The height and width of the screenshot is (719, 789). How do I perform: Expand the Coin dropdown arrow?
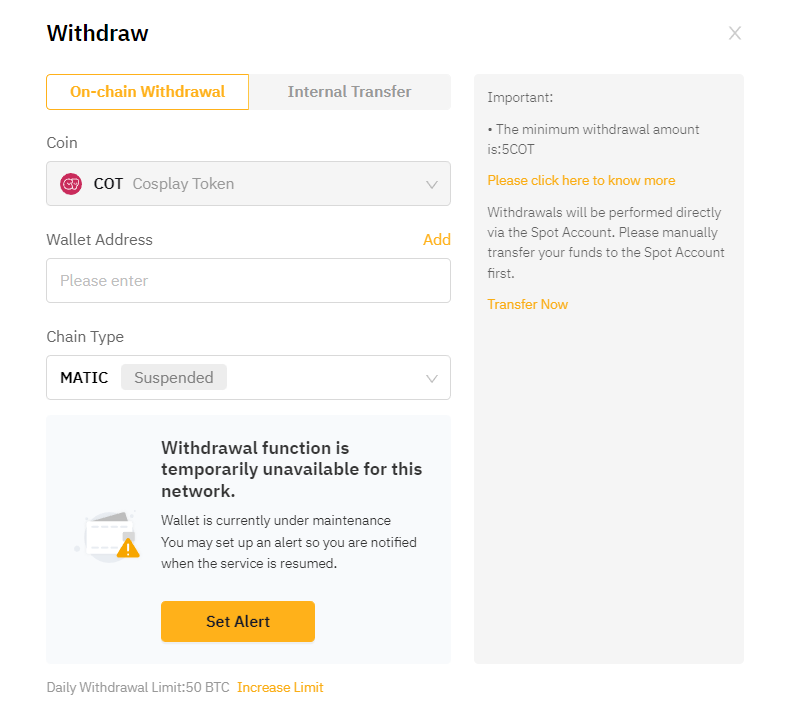[x=432, y=185]
